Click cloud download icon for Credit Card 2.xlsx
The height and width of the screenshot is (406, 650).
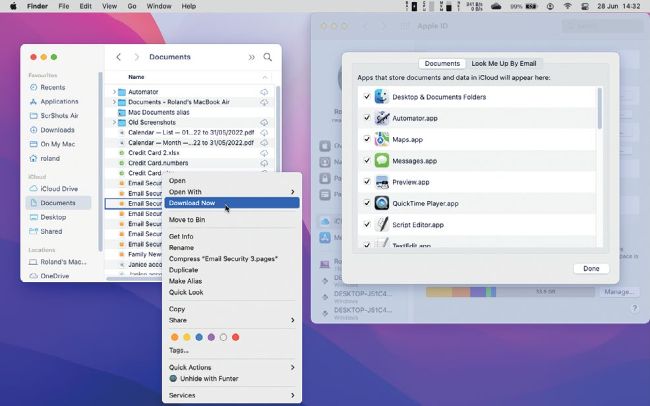[x=264, y=153]
